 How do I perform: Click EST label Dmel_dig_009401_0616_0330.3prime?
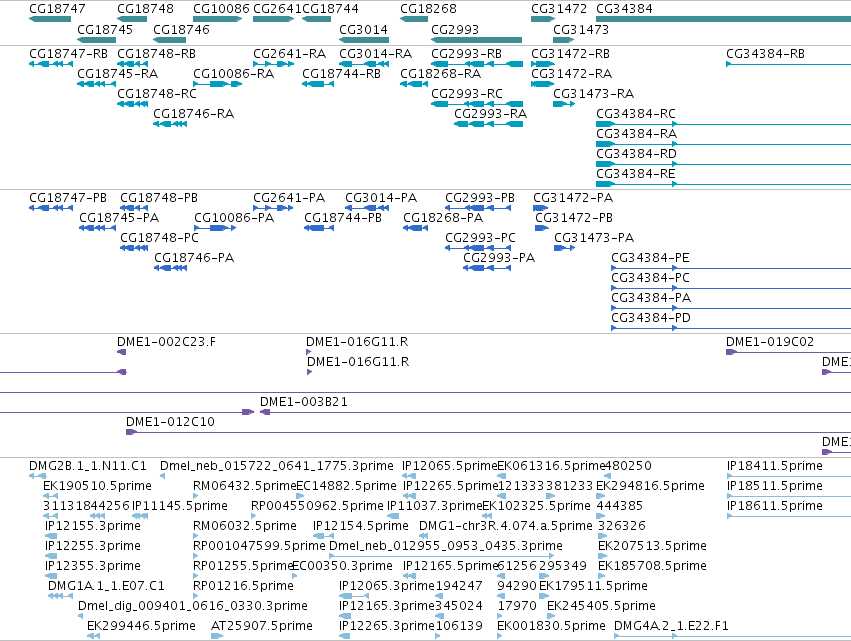193,607
